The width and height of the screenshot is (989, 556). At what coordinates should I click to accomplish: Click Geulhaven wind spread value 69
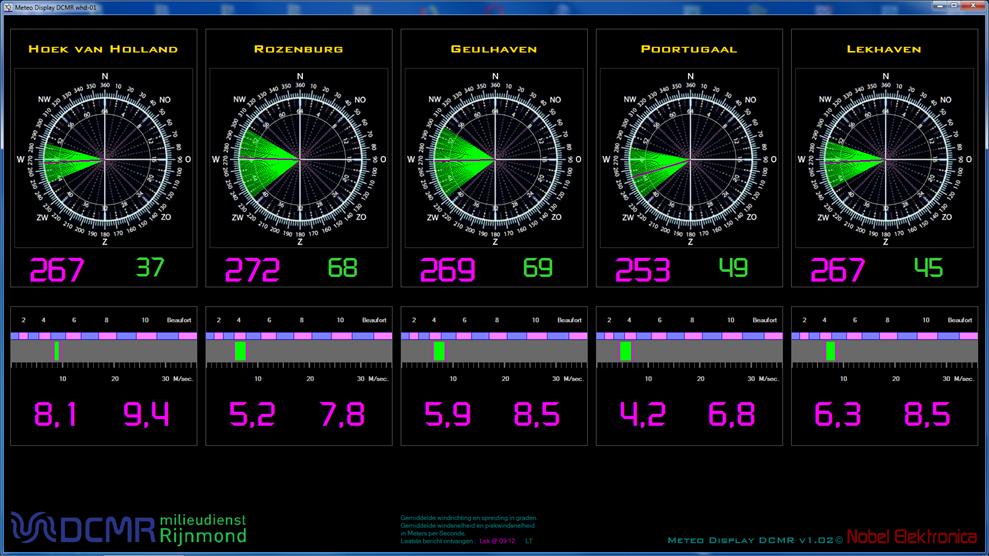pos(538,268)
